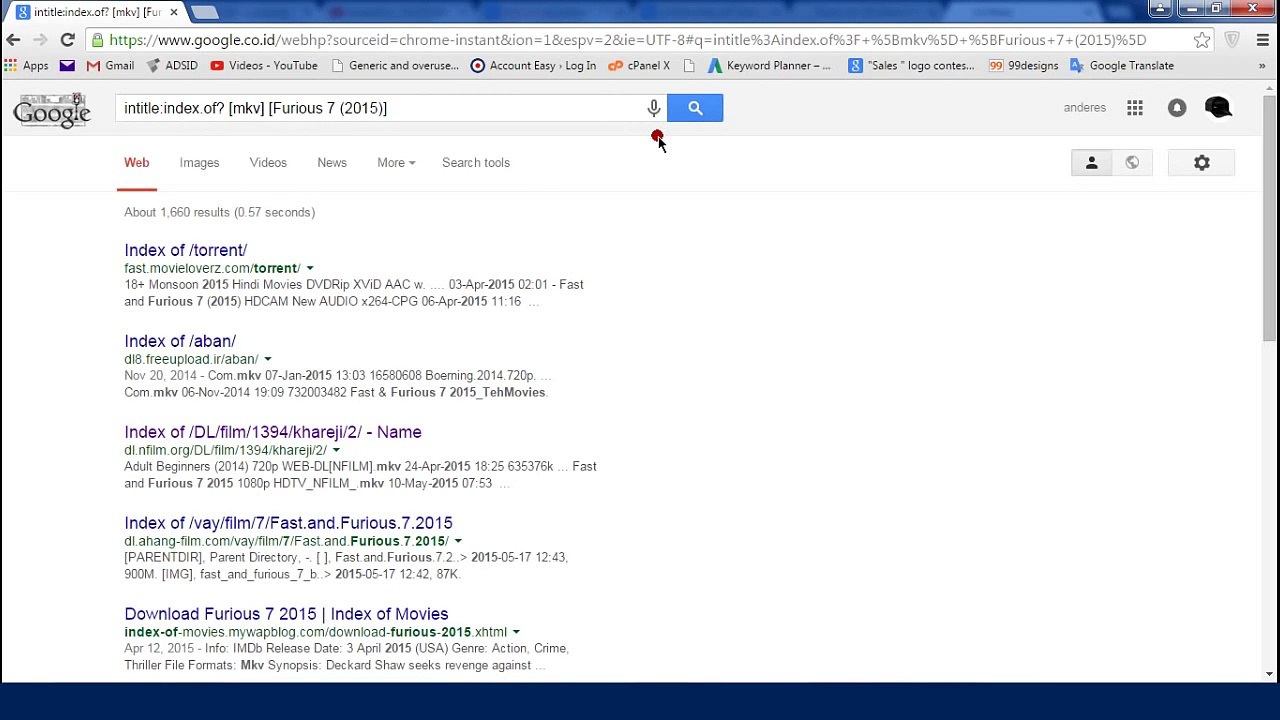The height and width of the screenshot is (720, 1280).
Task: Open the Videos - YouTube bookmark
Action: click(264, 66)
